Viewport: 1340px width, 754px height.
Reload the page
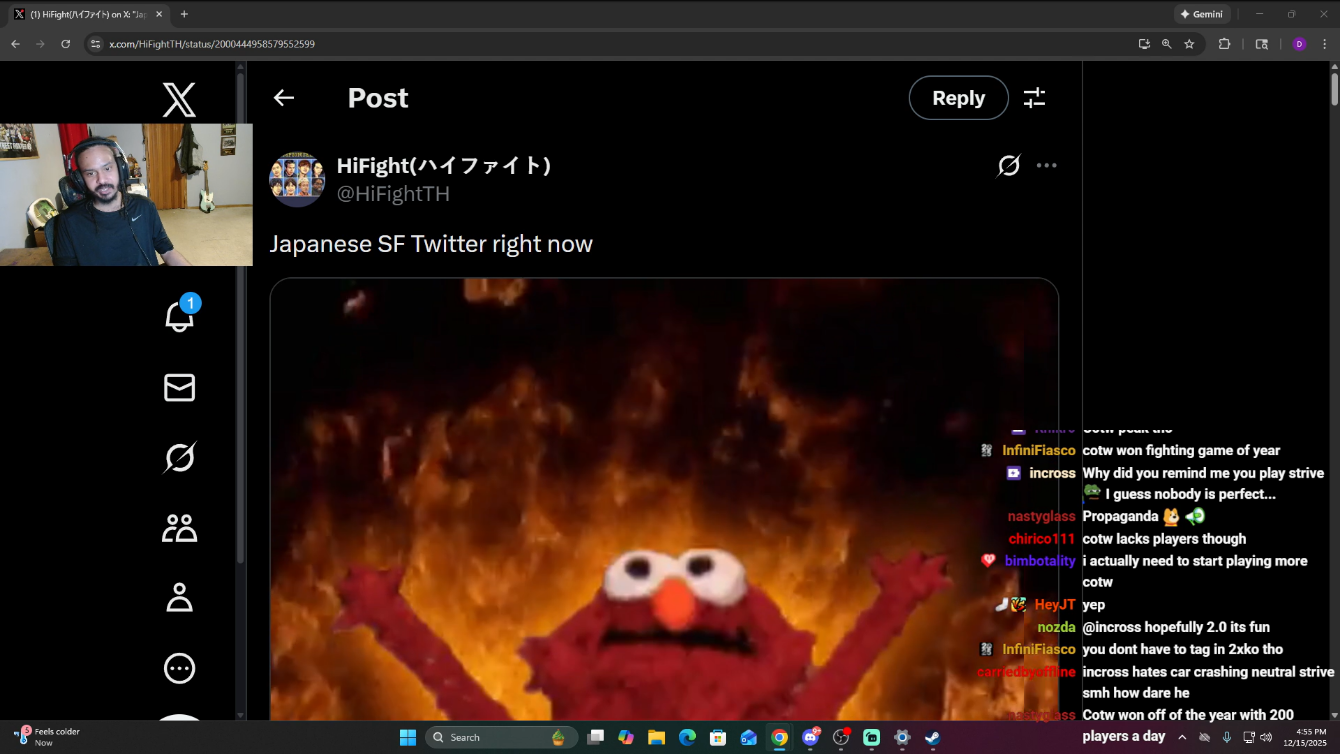(66, 44)
